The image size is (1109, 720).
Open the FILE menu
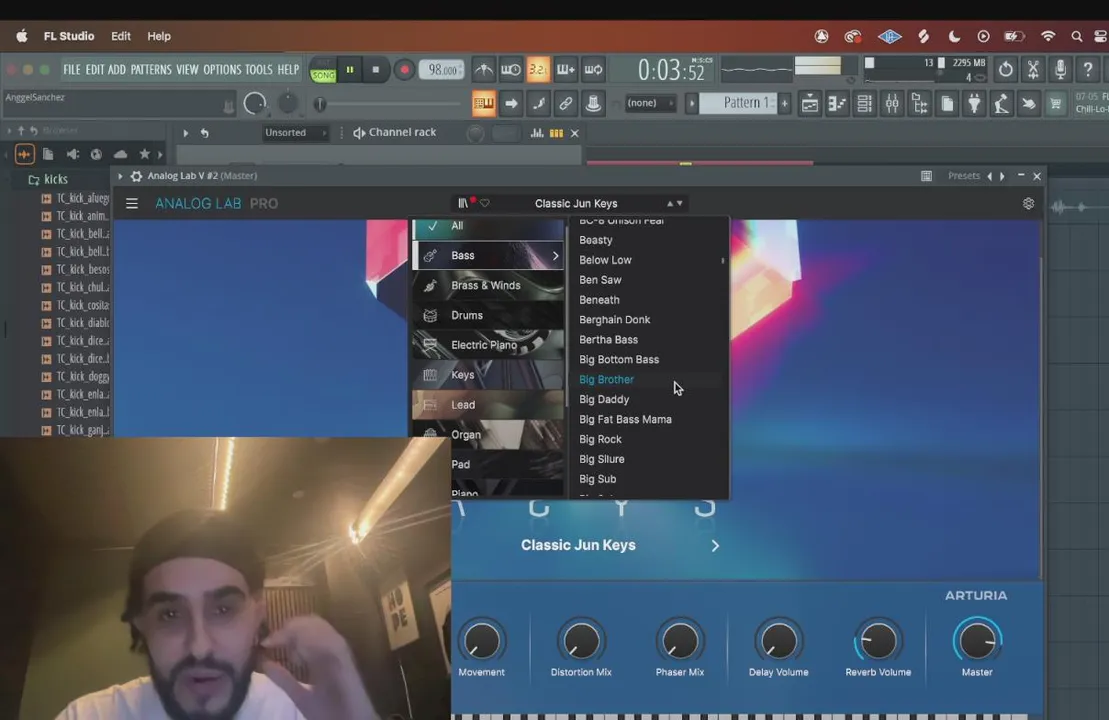click(71, 69)
